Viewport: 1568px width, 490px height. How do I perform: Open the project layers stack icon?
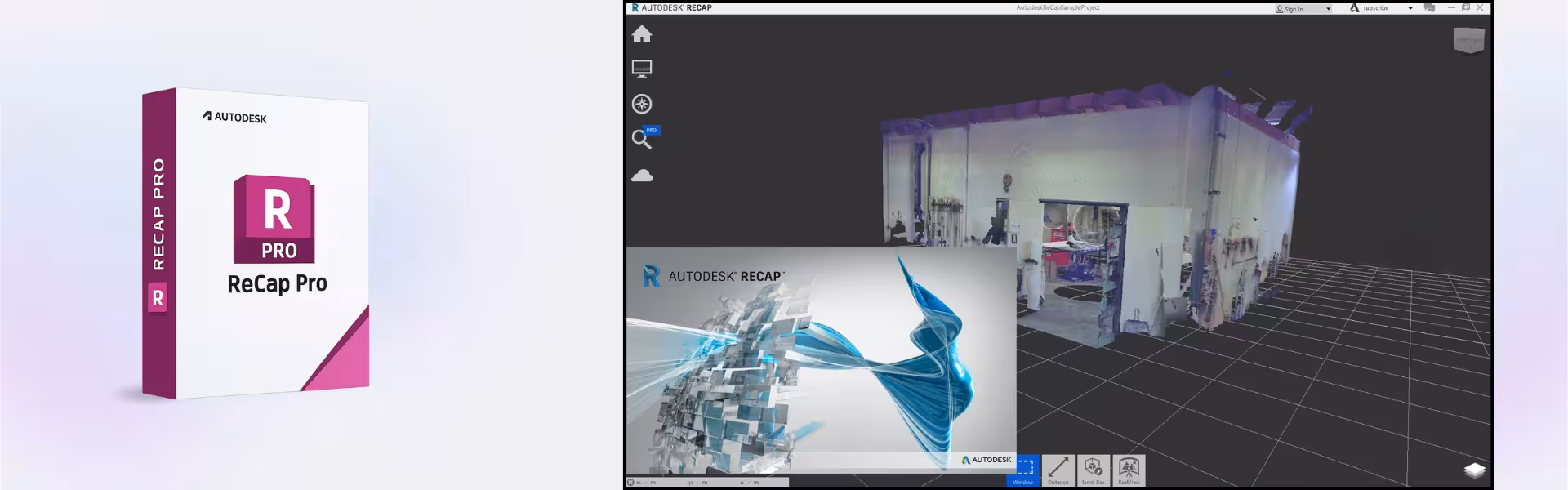pyautogui.click(x=1474, y=470)
